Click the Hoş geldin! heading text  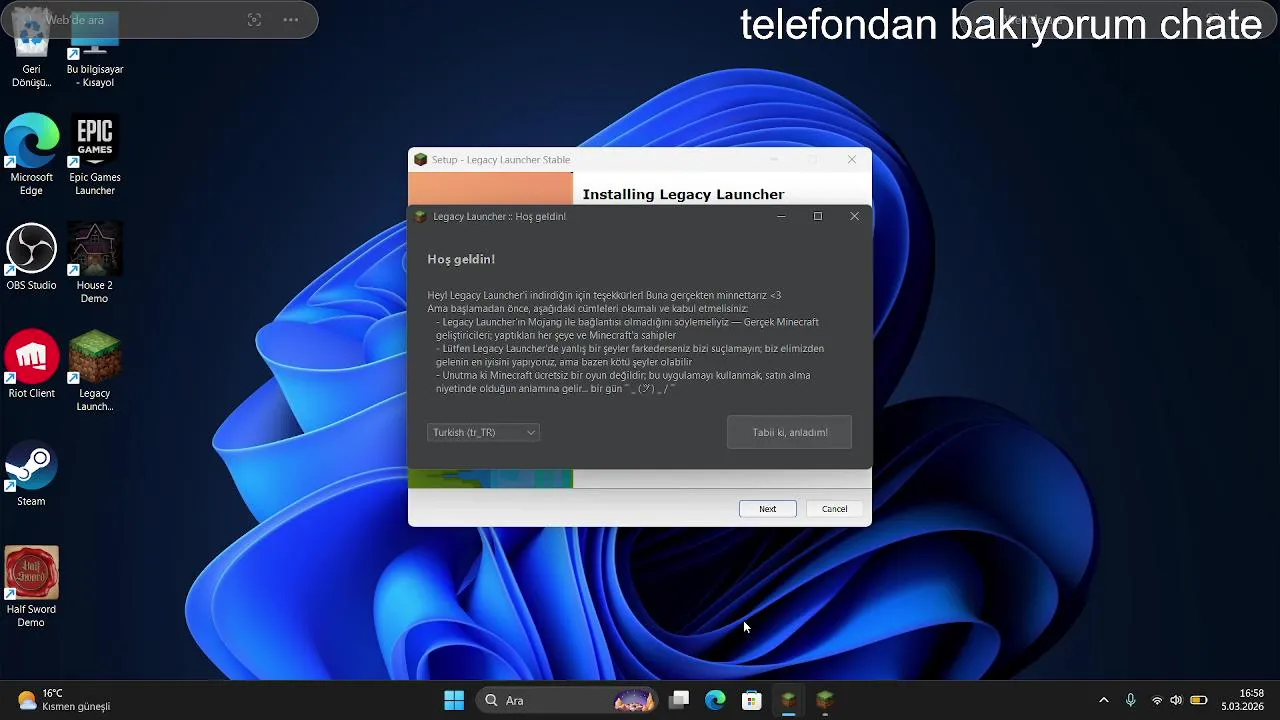(x=461, y=259)
